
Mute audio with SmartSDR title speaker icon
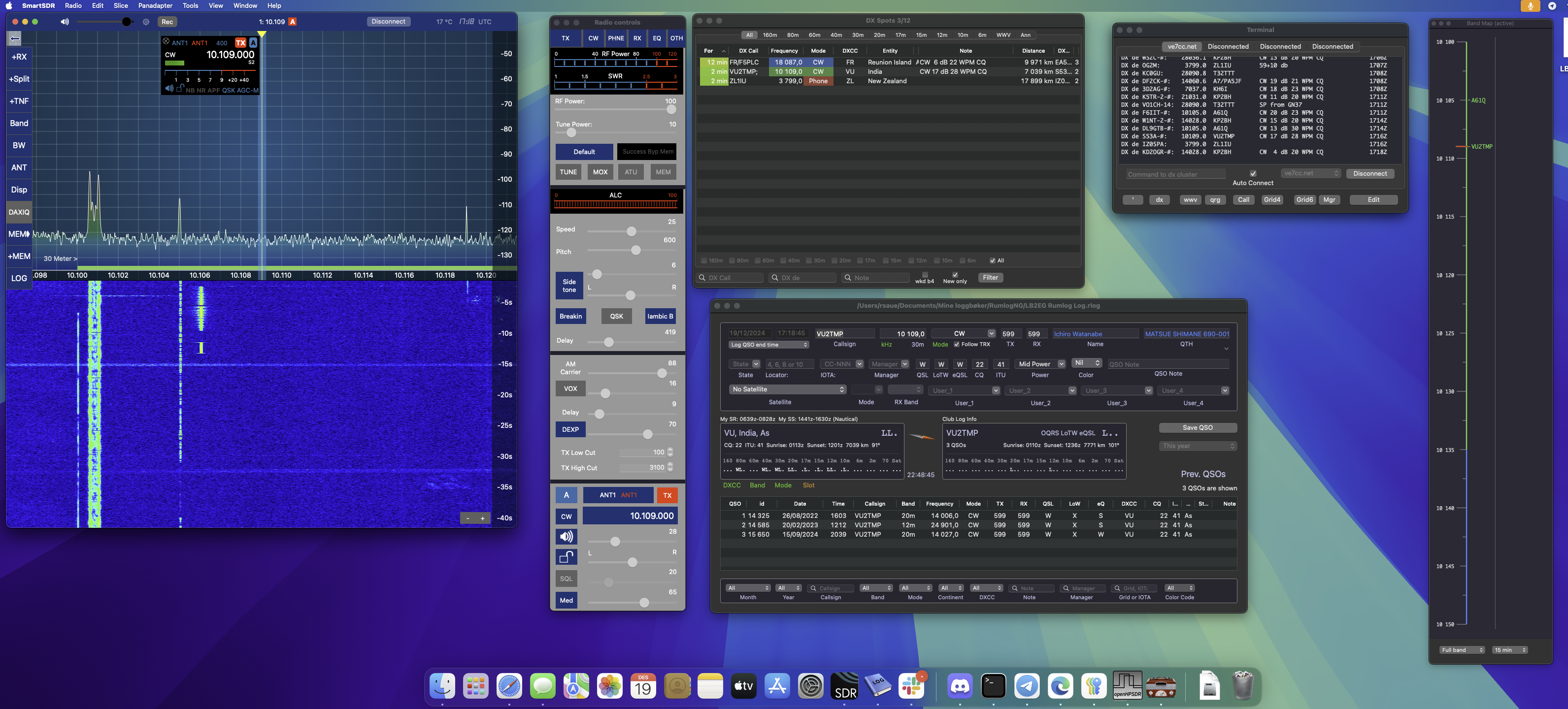pos(65,22)
